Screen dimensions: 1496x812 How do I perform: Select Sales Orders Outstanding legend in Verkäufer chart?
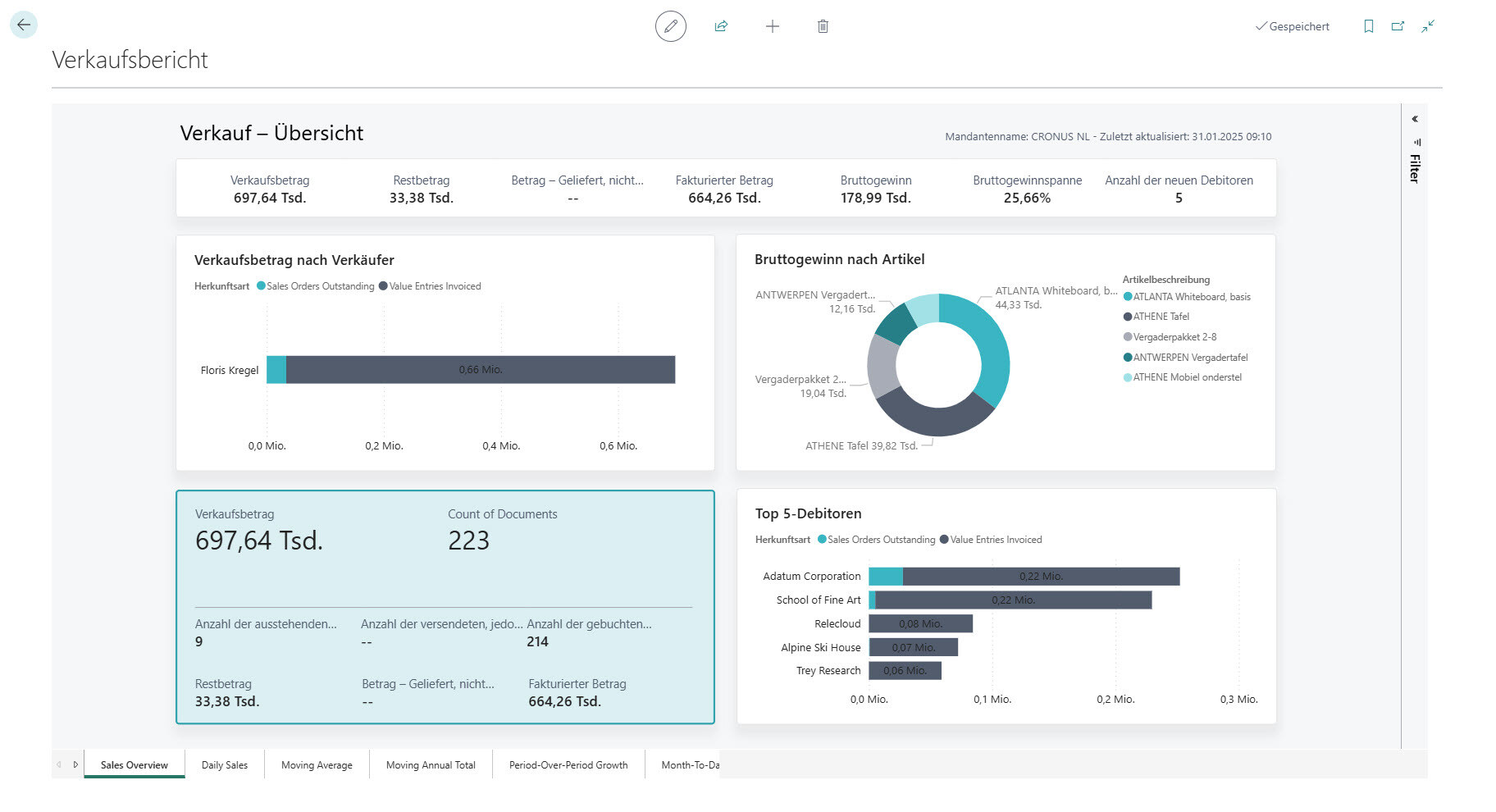[316, 286]
